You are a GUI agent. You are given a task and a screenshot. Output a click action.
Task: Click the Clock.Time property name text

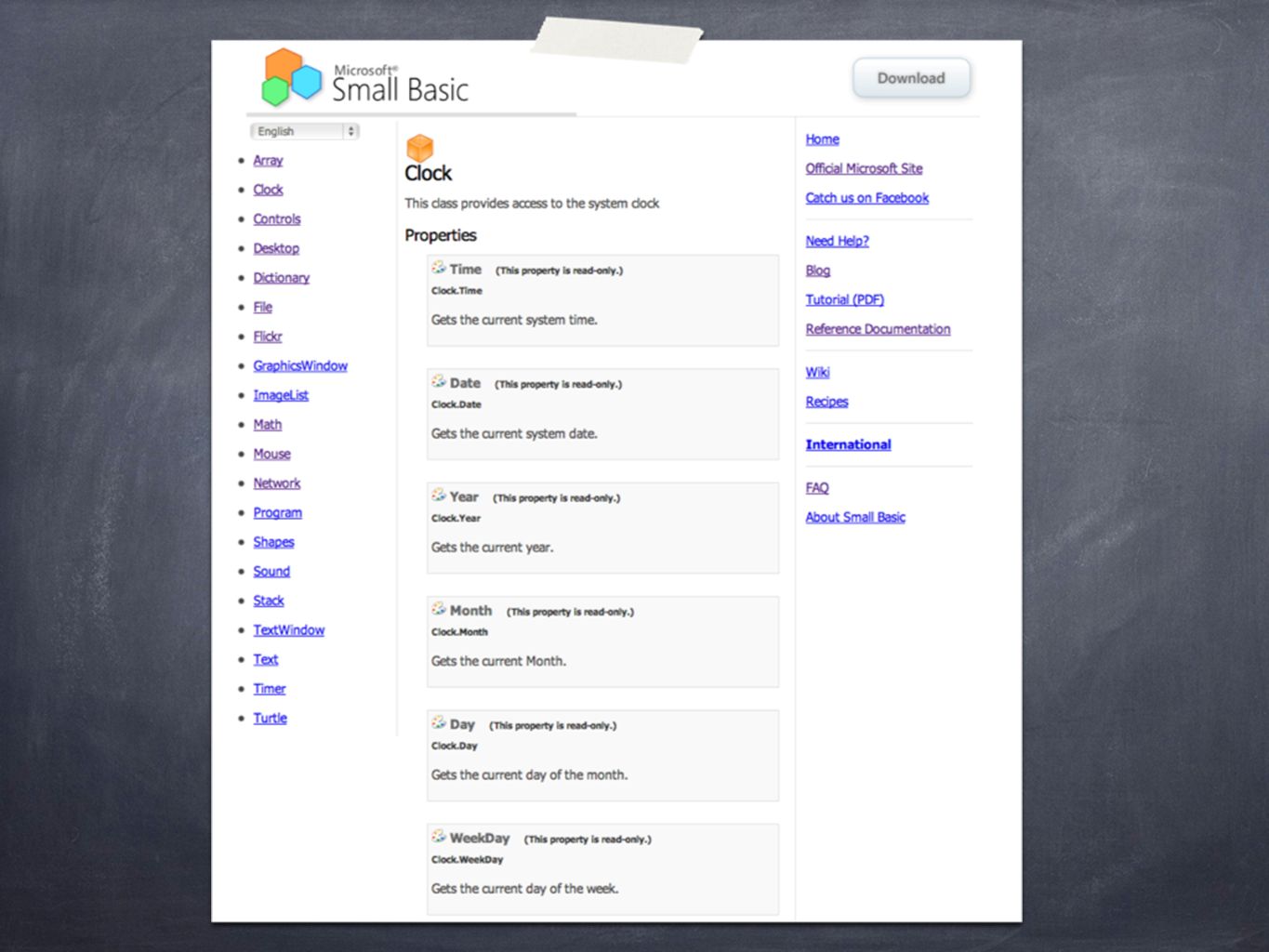(456, 291)
